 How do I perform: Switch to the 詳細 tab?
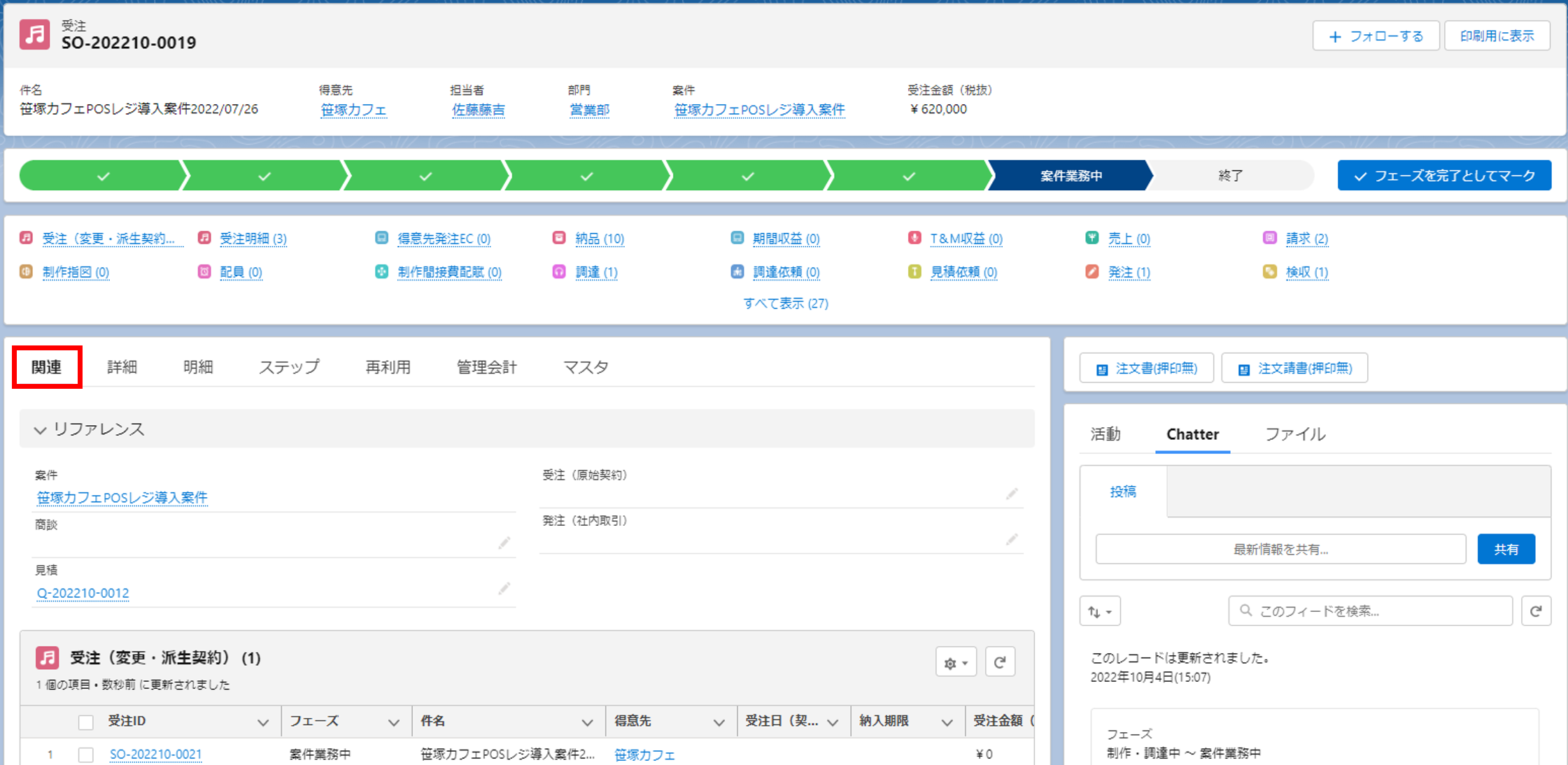pos(122,367)
